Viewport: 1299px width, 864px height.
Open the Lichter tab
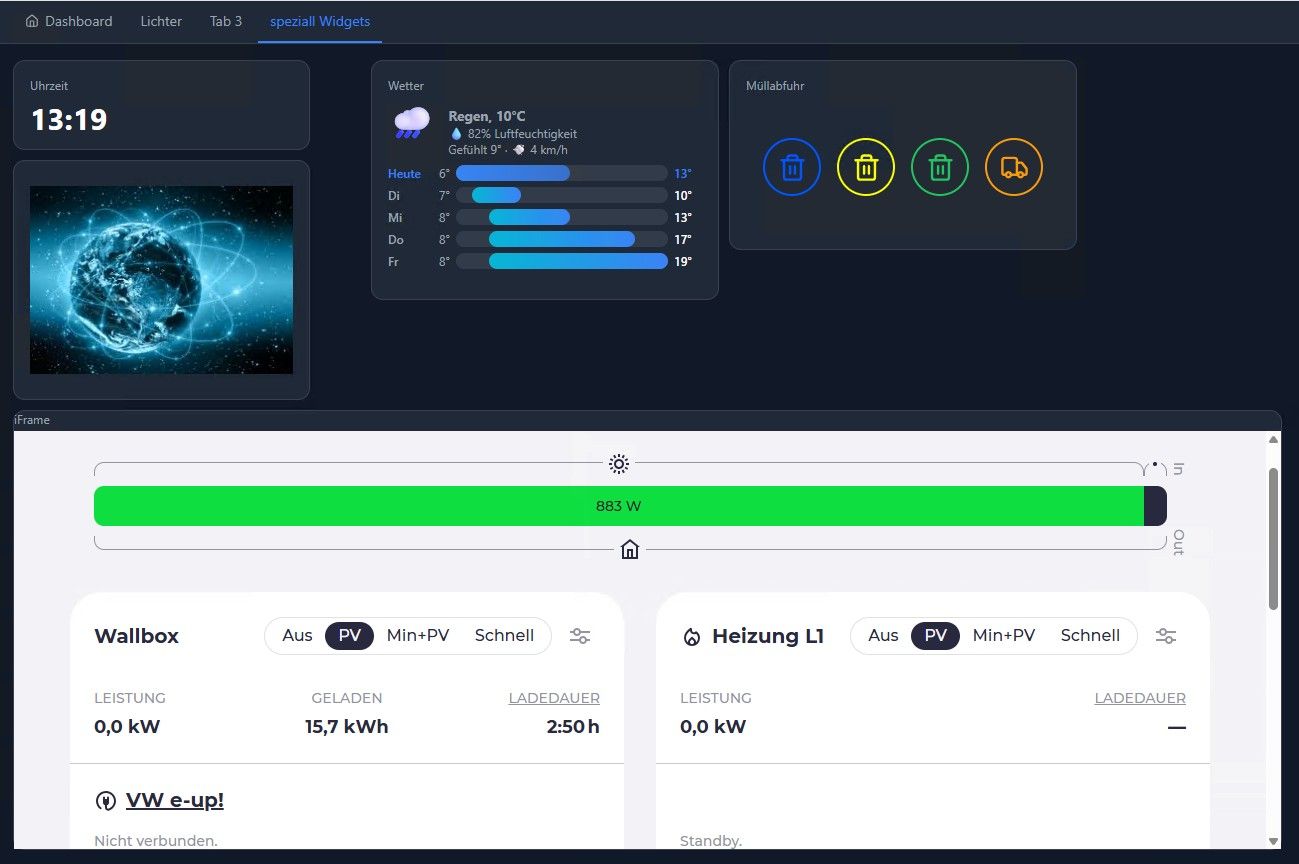click(x=161, y=21)
